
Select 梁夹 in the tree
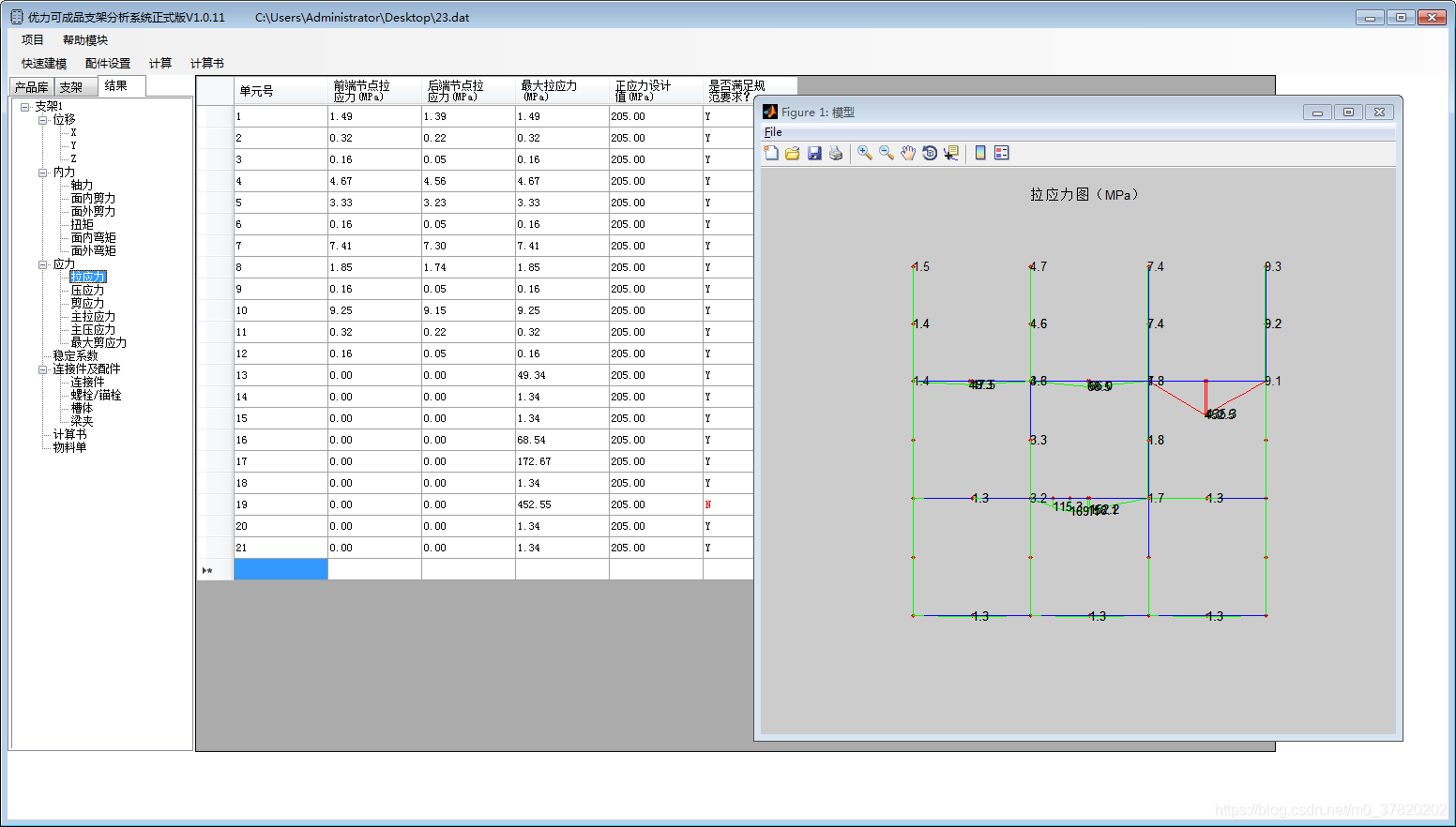coord(83,422)
